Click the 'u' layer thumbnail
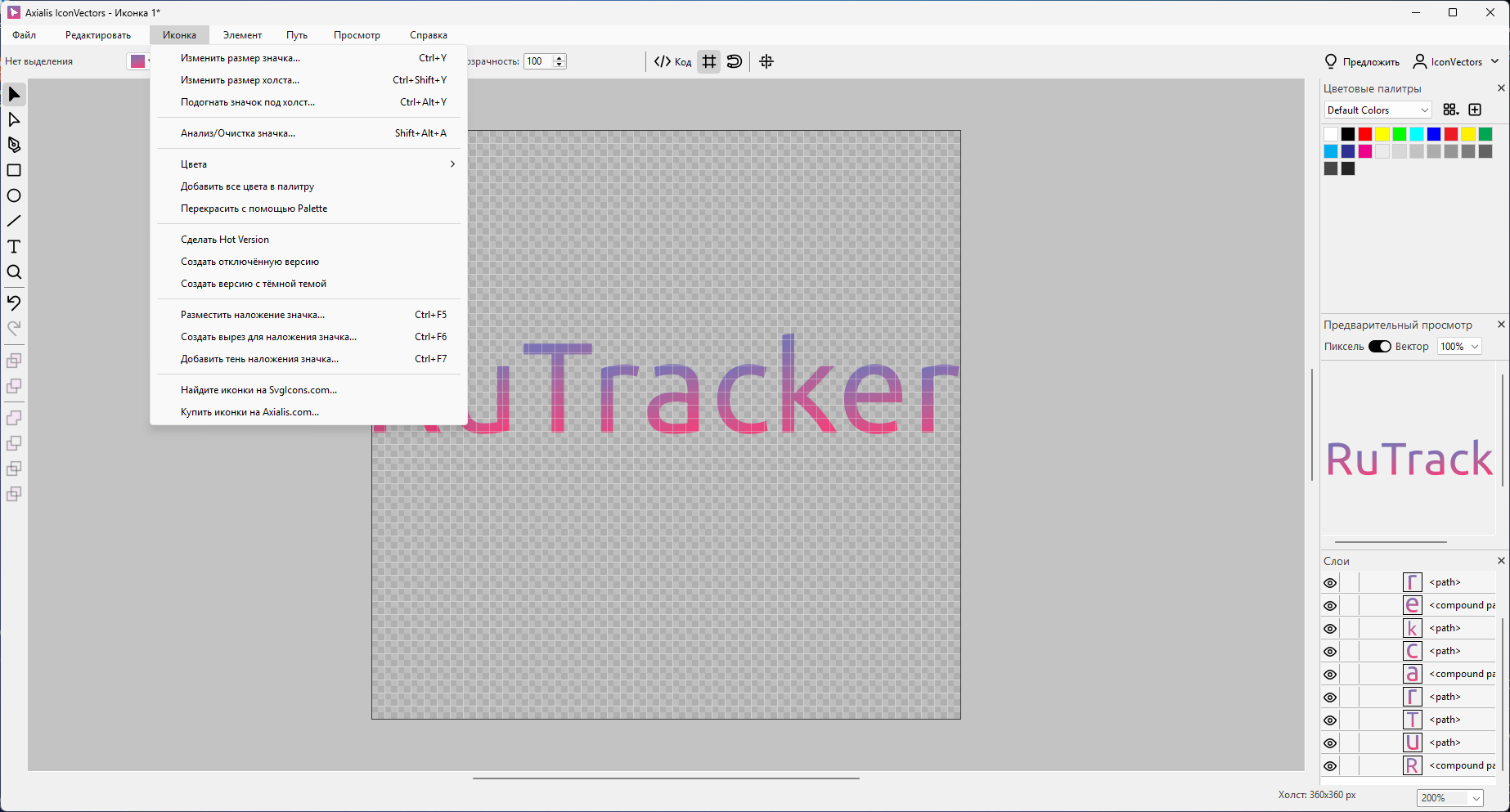 tap(1413, 742)
